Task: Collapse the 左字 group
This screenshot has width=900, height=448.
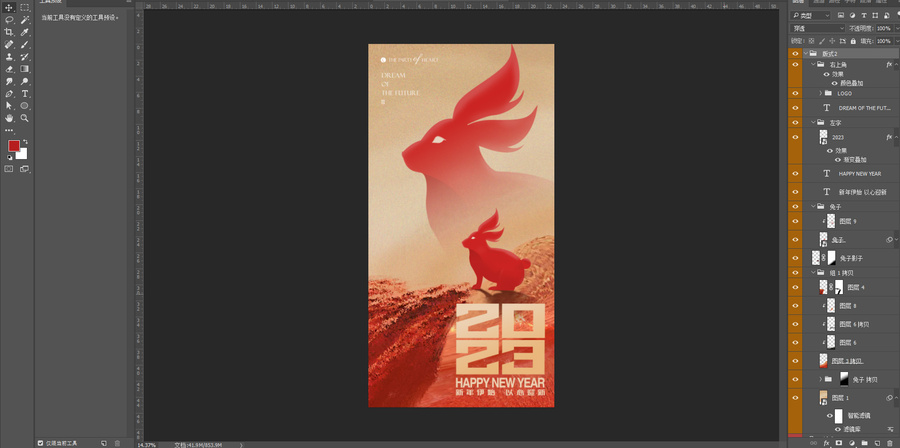Action: tap(813, 122)
